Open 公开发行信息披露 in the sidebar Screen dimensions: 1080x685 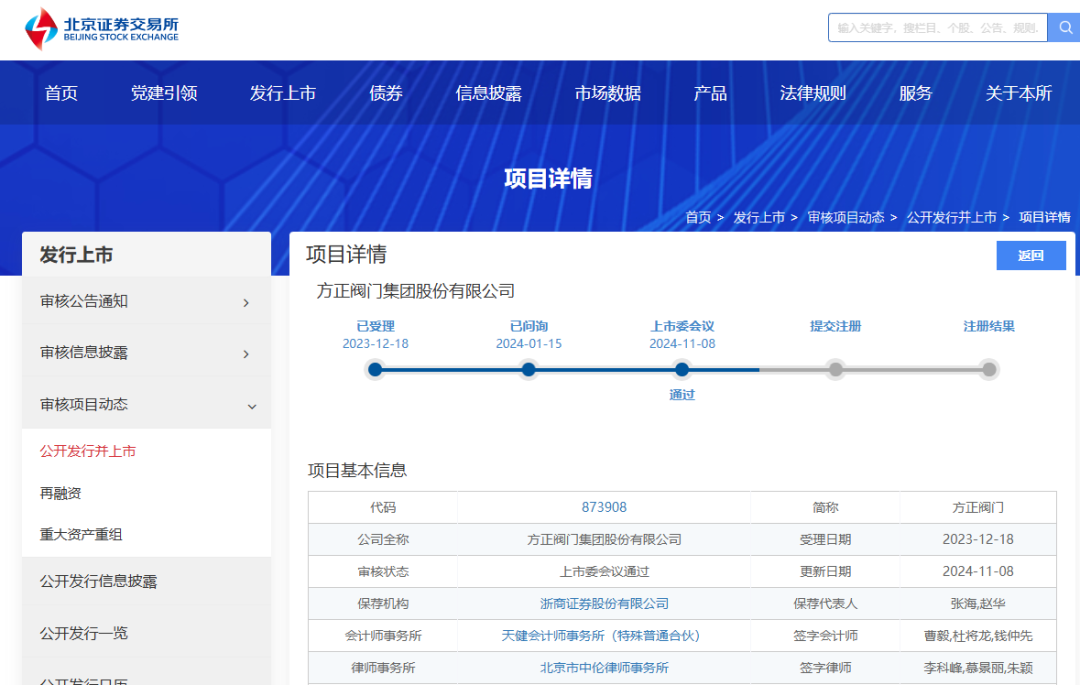pos(98,581)
